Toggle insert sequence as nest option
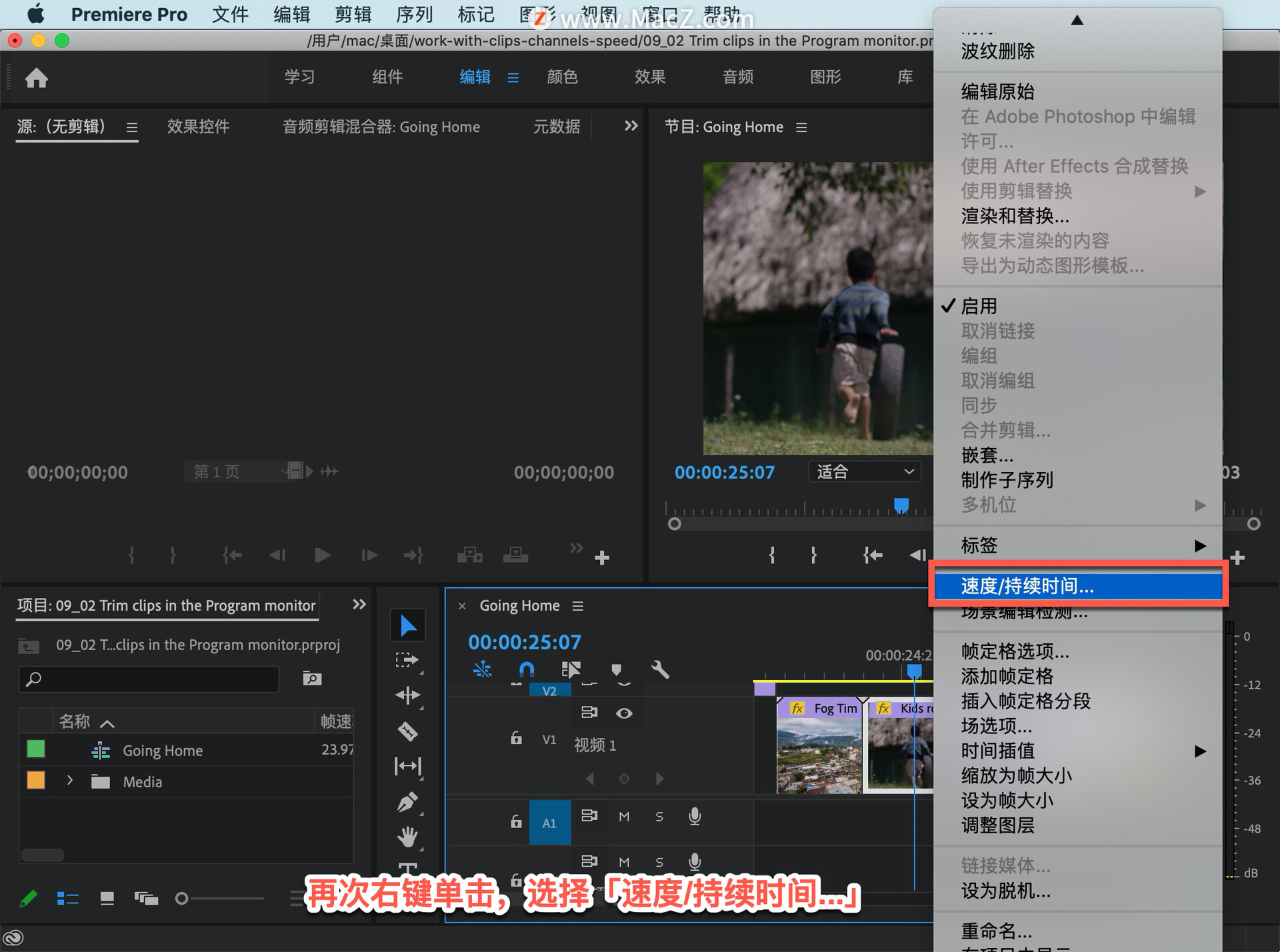 (482, 669)
